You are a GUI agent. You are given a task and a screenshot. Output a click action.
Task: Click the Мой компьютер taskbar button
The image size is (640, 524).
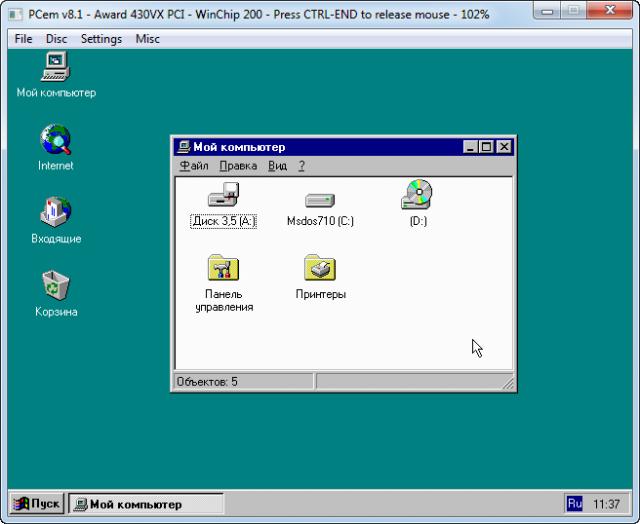coord(146,504)
